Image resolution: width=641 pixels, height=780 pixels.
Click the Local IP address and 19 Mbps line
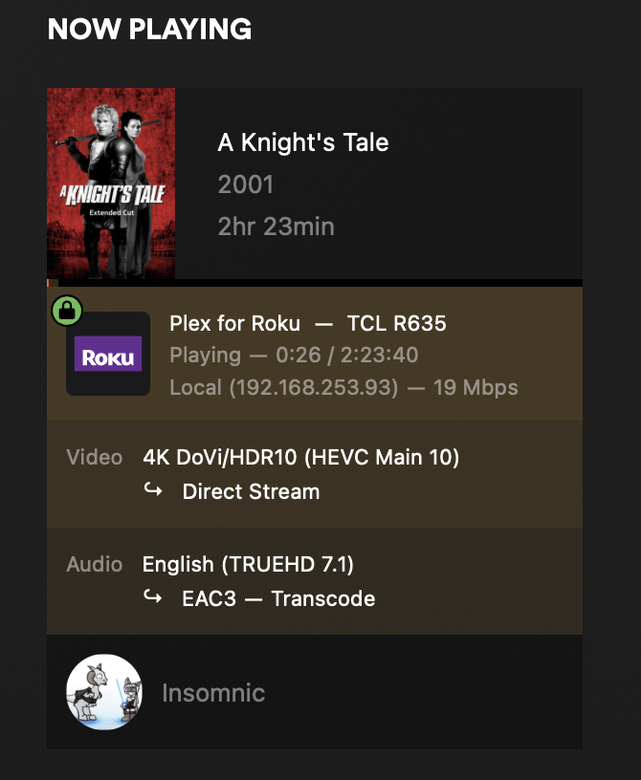point(344,387)
